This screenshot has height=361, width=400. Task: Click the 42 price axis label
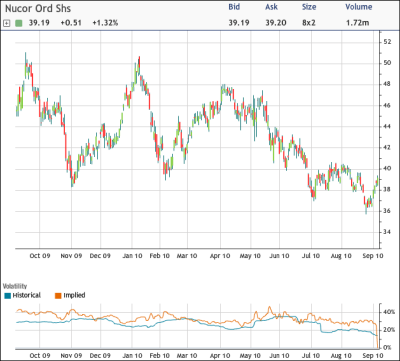[387, 148]
